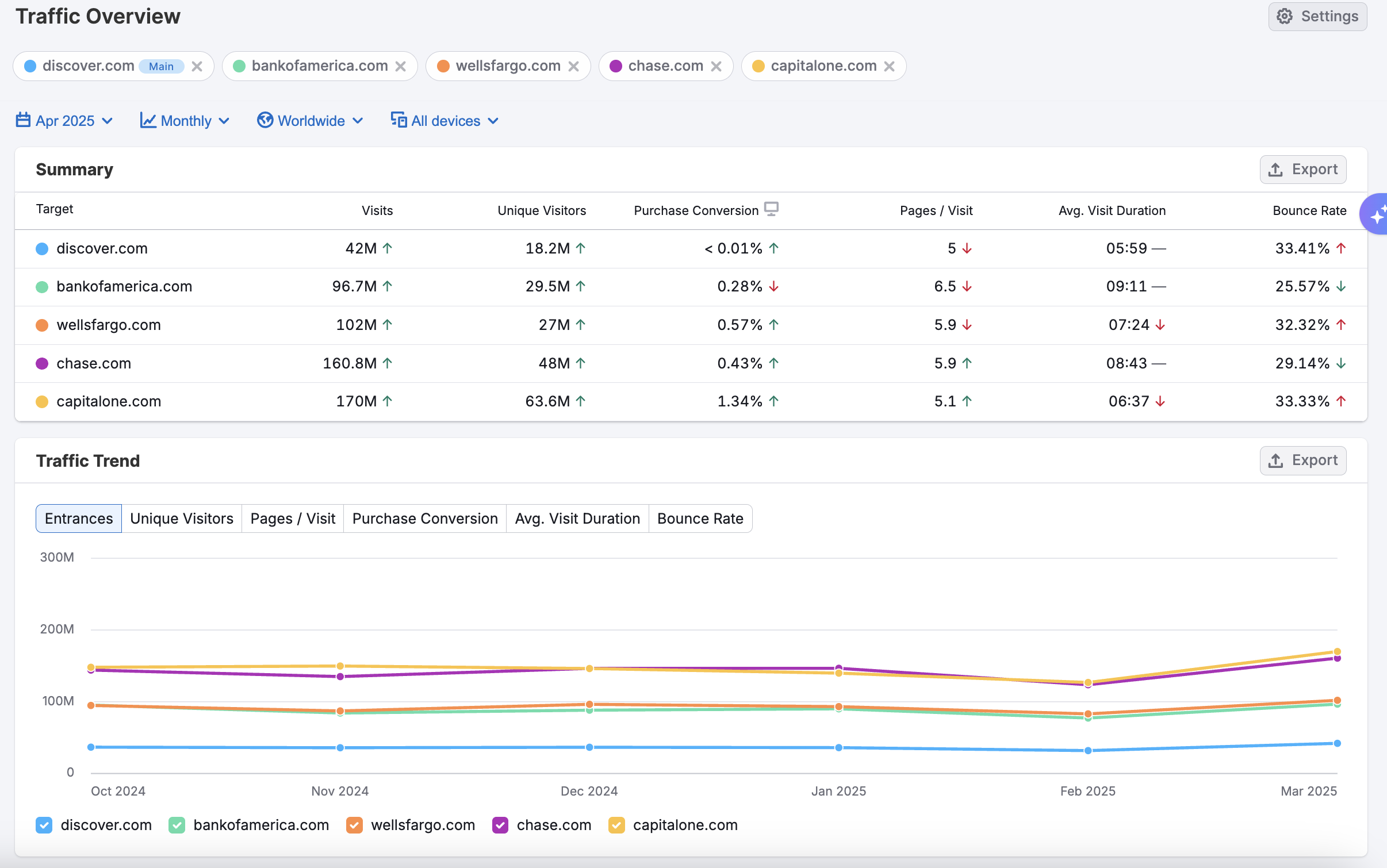Click capitalone.com Mar 2025 data point on chart
This screenshot has height=868, width=1387.
click(x=1337, y=652)
